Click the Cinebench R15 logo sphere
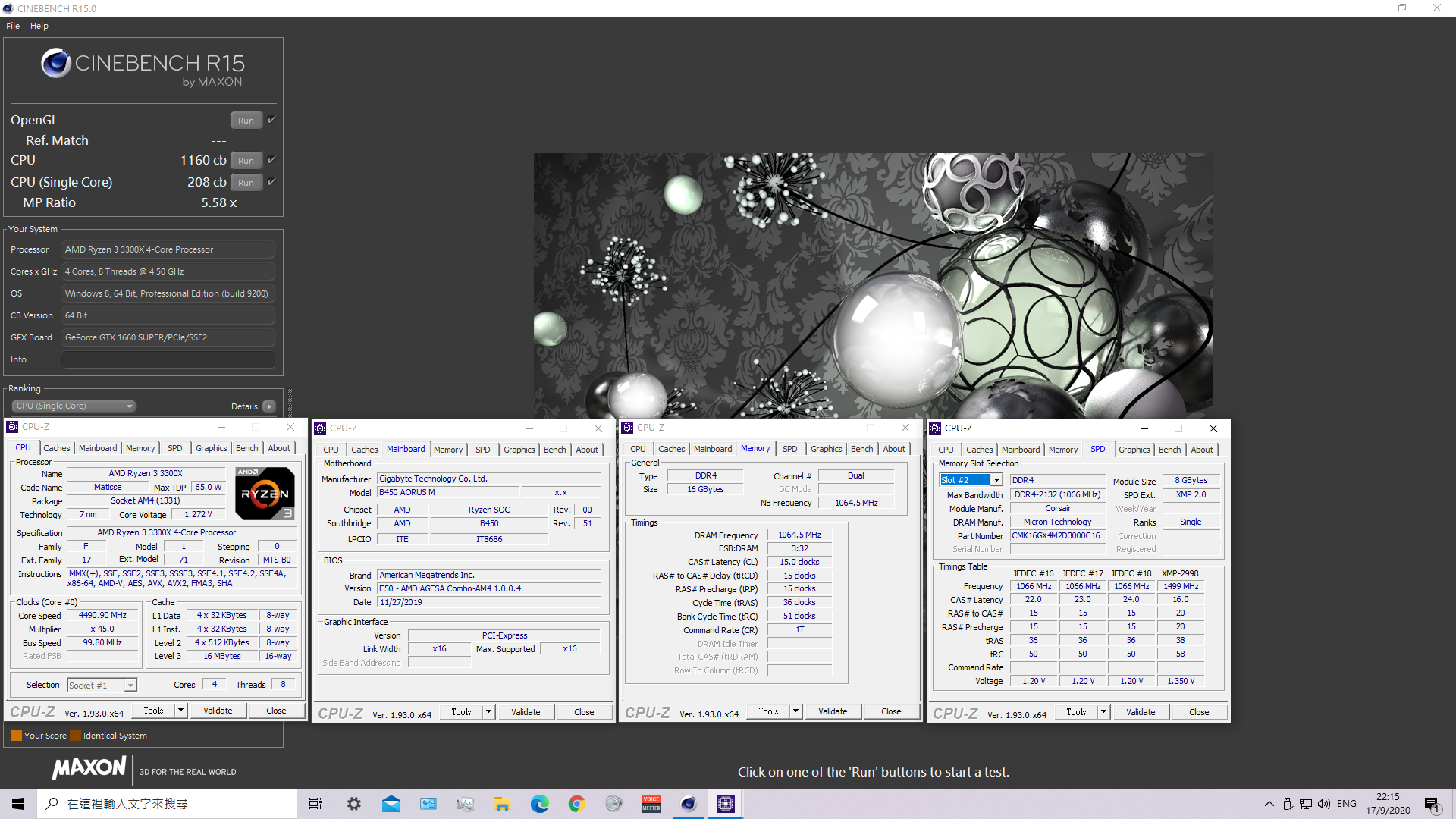Image resolution: width=1456 pixels, height=819 pixels. pos(56,64)
